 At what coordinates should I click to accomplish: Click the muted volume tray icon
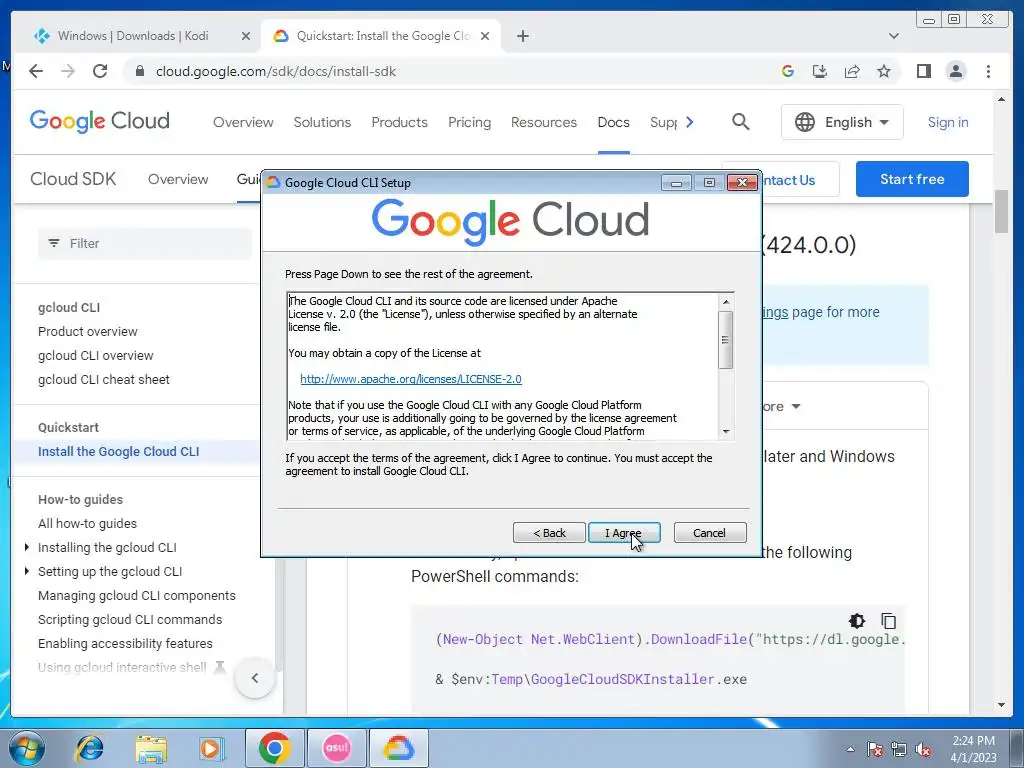tap(923, 749)
